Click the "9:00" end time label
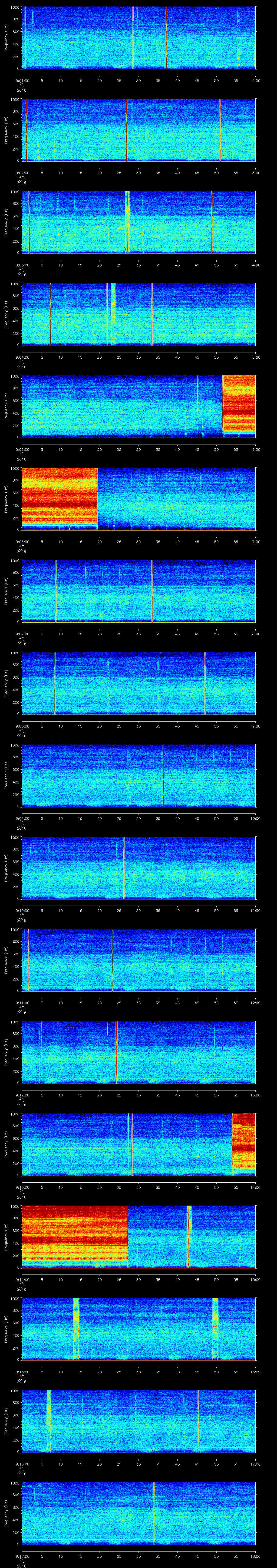Viewport: 277px width, 1568px height. [x=256, y=726]
